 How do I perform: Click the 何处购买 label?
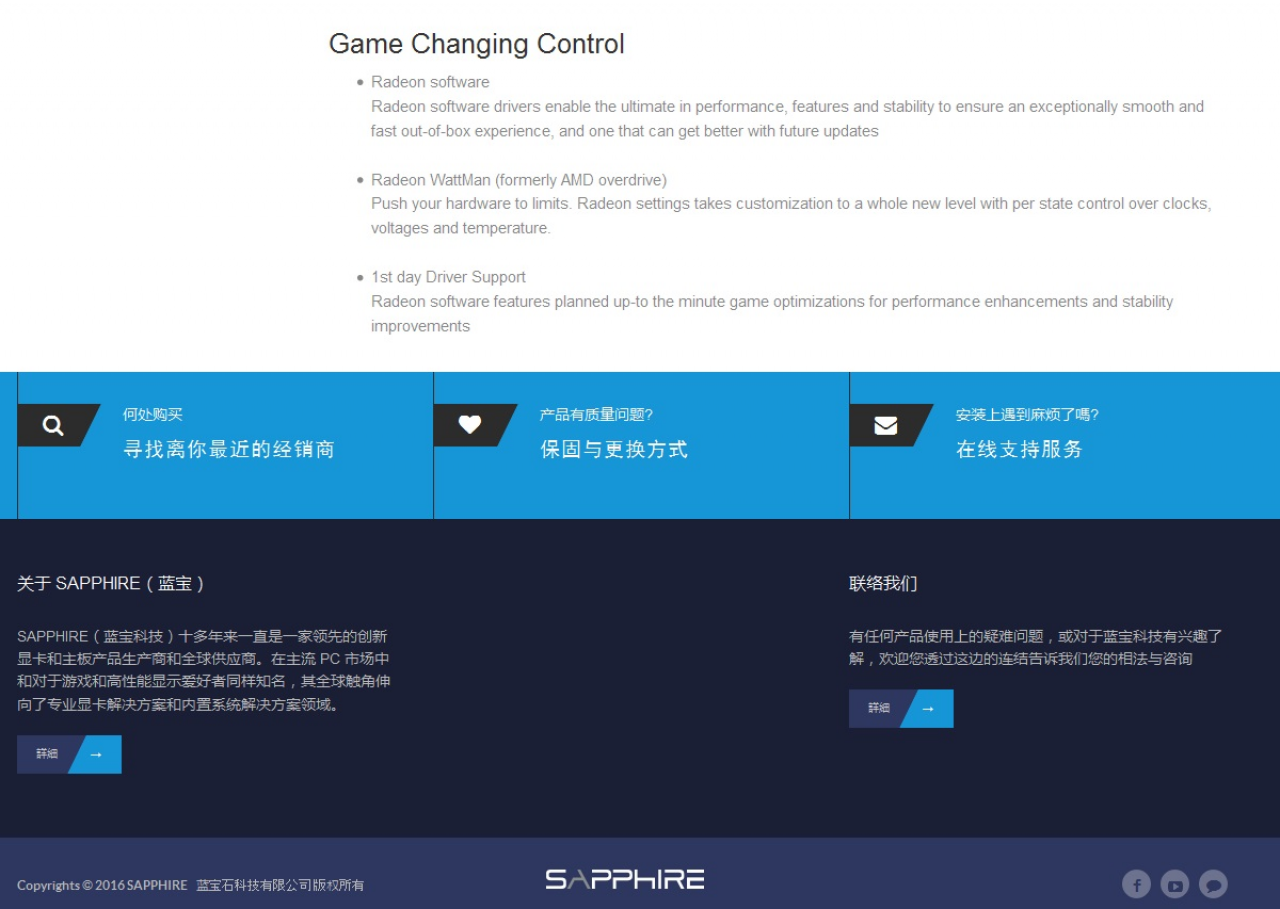153,415
